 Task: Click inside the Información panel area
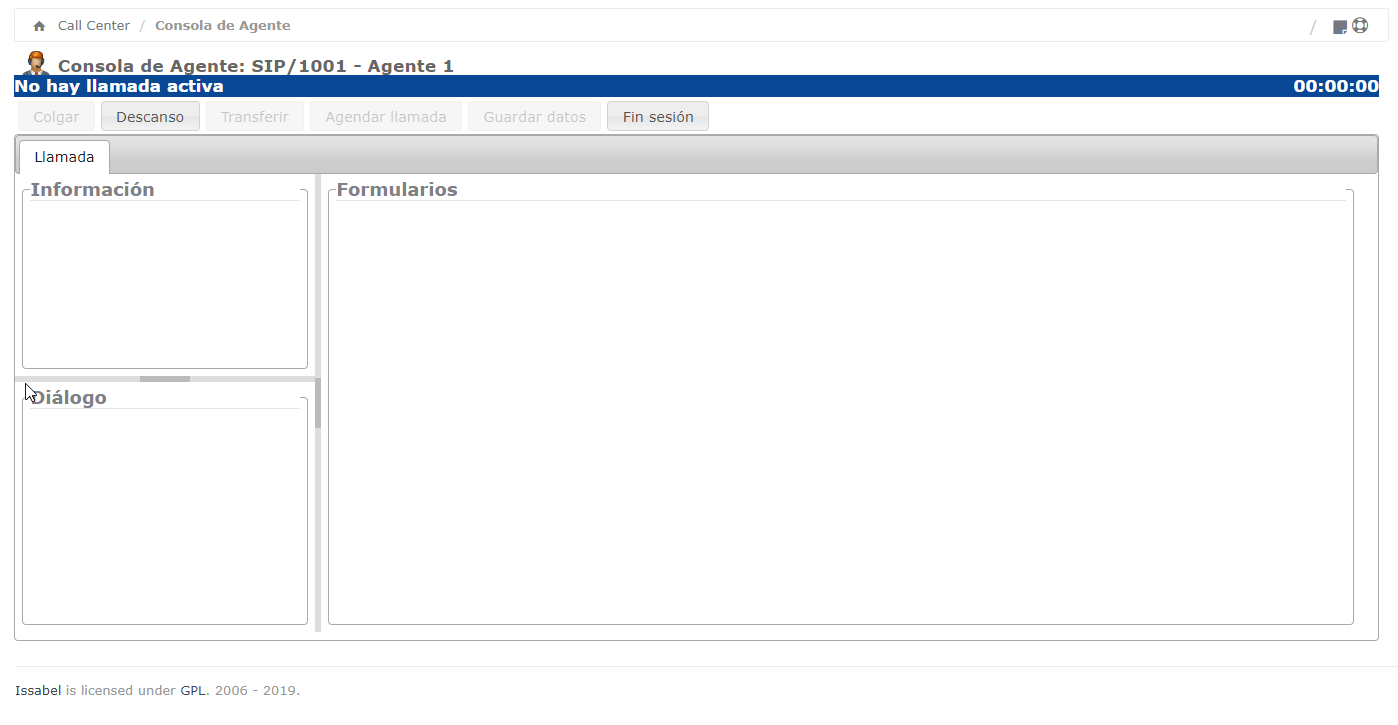click(x=165, y=283)
